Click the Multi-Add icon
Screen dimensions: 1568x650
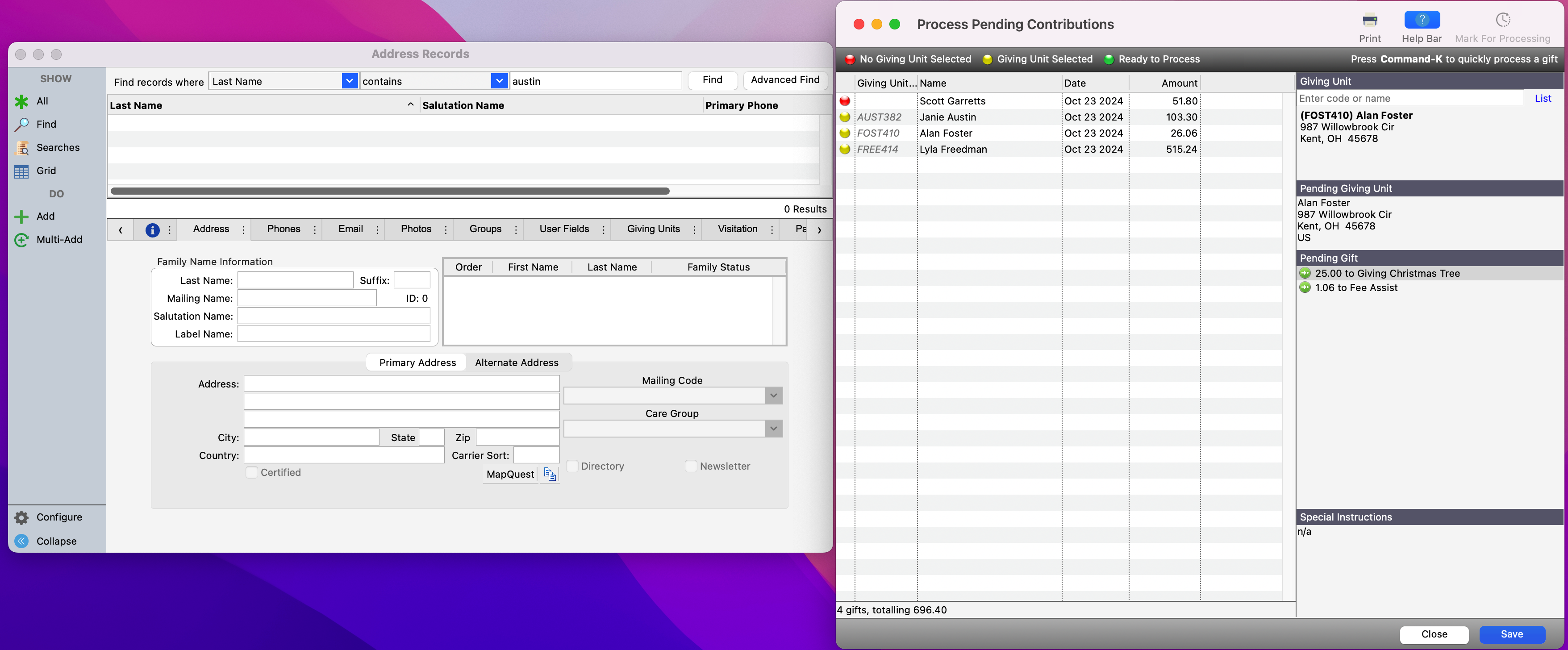(21, 240)
